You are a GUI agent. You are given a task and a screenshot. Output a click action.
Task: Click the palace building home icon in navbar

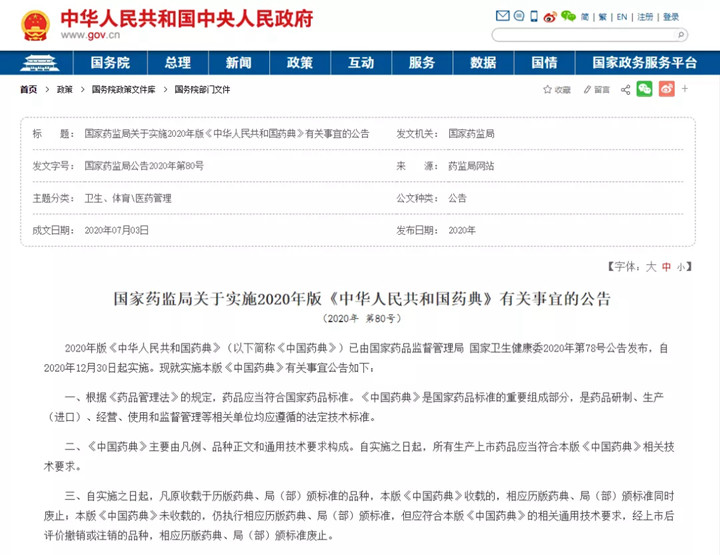click(39, 63)
